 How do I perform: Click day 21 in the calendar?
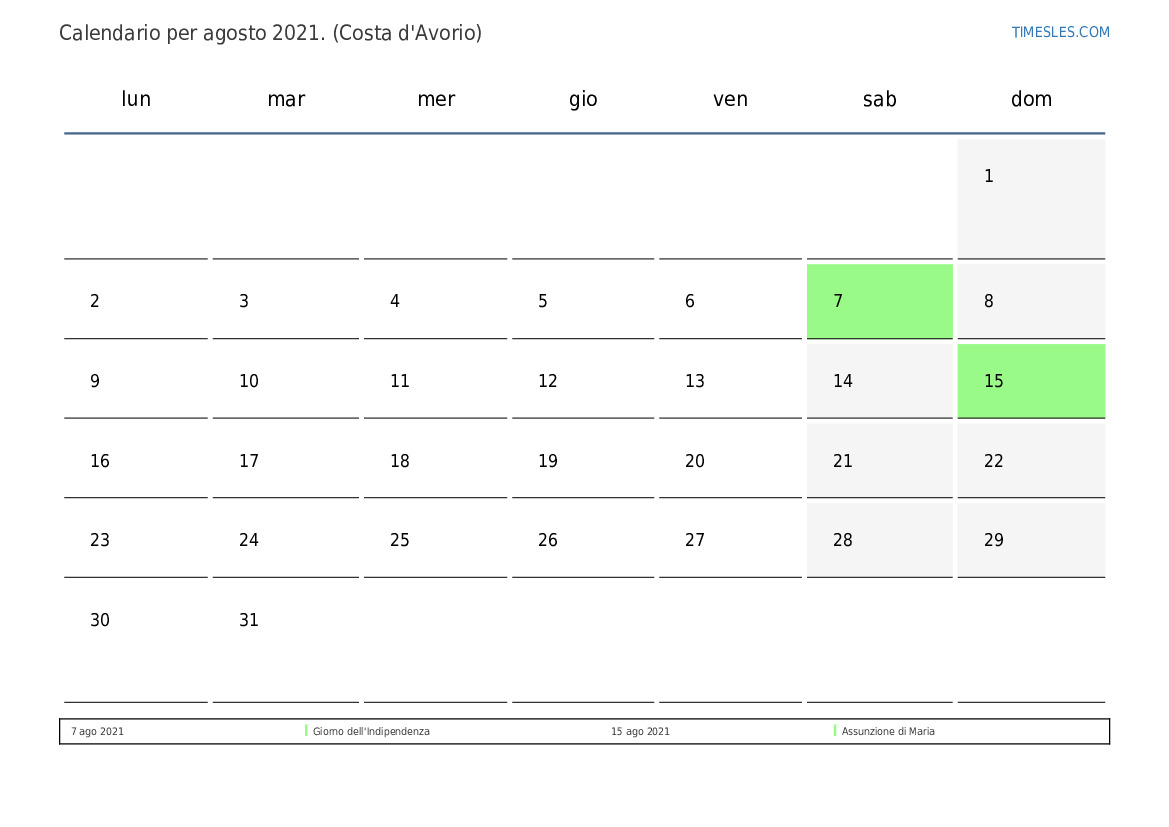click(x=880, y=461)
